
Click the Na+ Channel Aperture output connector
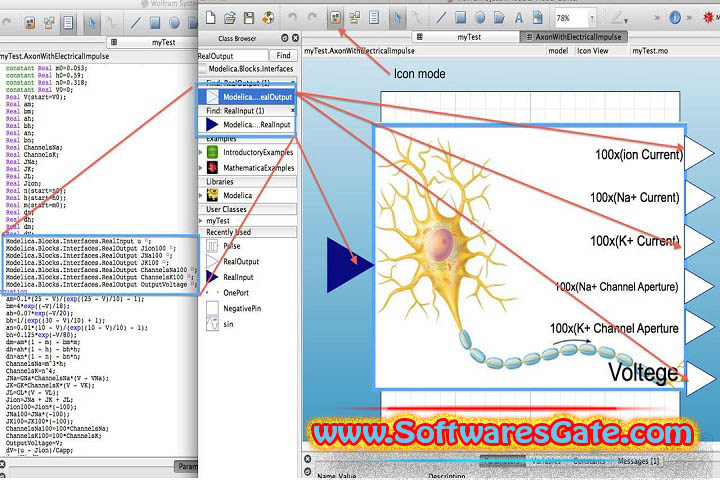point(699,286)
